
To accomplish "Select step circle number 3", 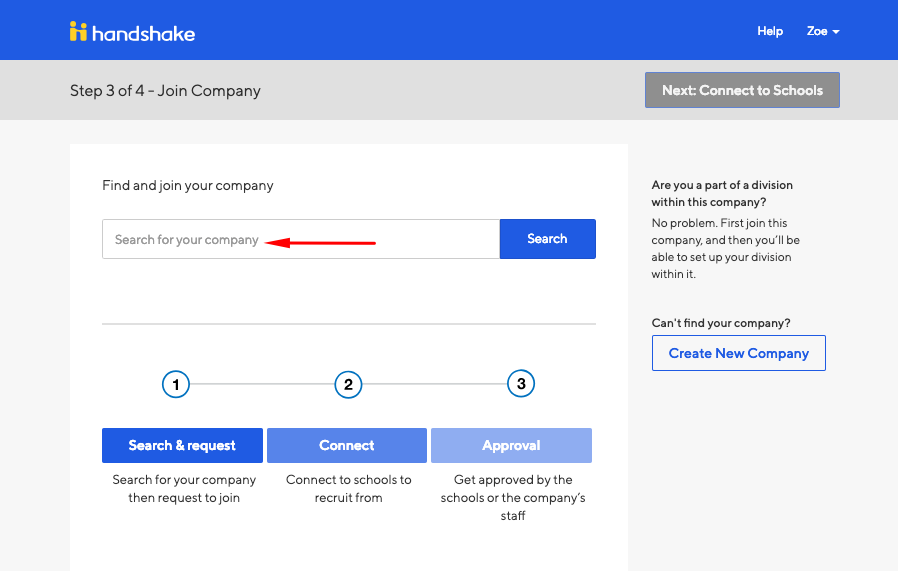I will pos(521,384).
